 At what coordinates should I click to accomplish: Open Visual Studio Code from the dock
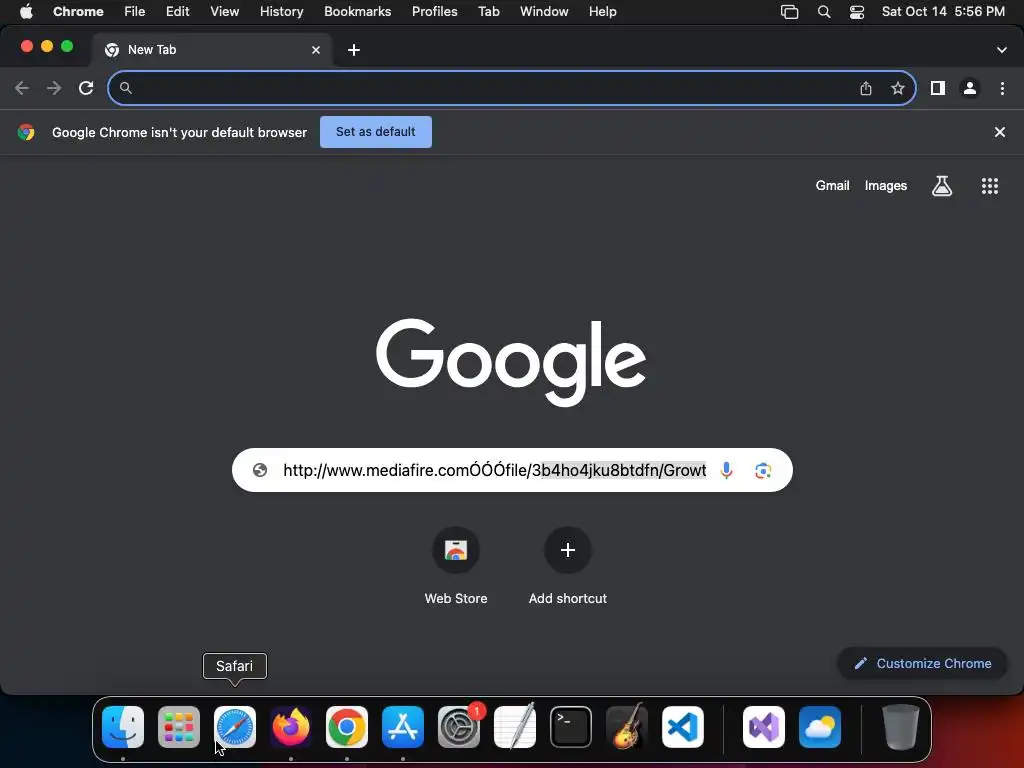[x=683, y=727]
